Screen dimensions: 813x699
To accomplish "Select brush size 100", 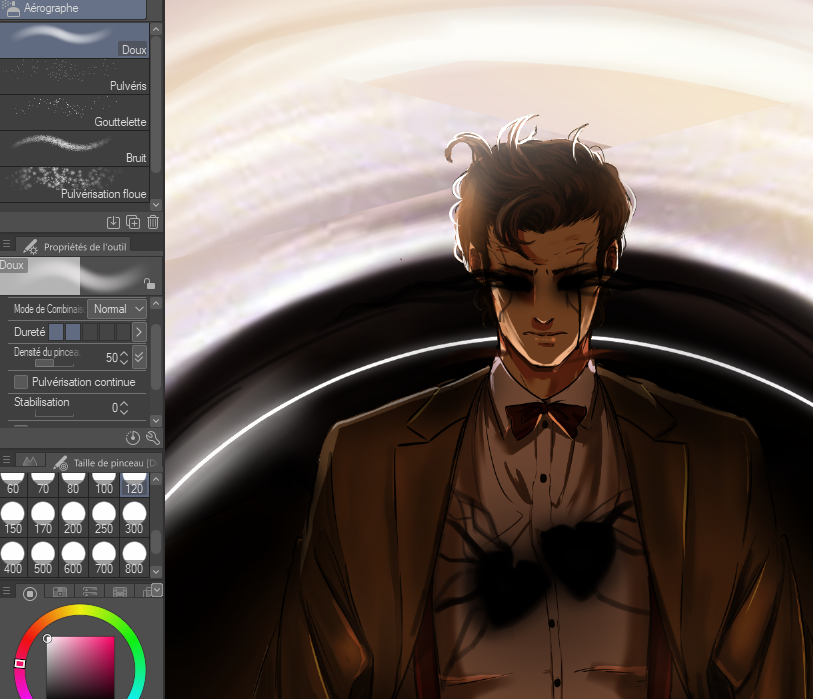I will tap(104, 484).
